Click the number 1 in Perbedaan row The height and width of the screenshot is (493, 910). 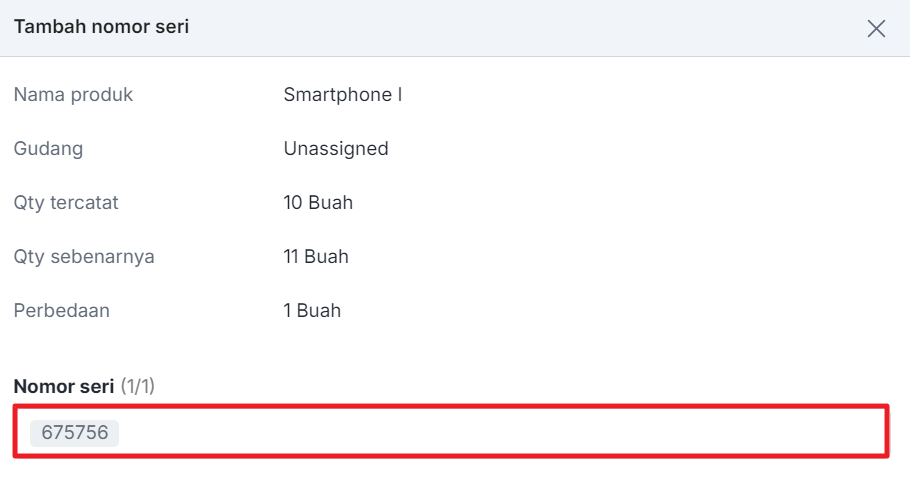coord(288,311)
